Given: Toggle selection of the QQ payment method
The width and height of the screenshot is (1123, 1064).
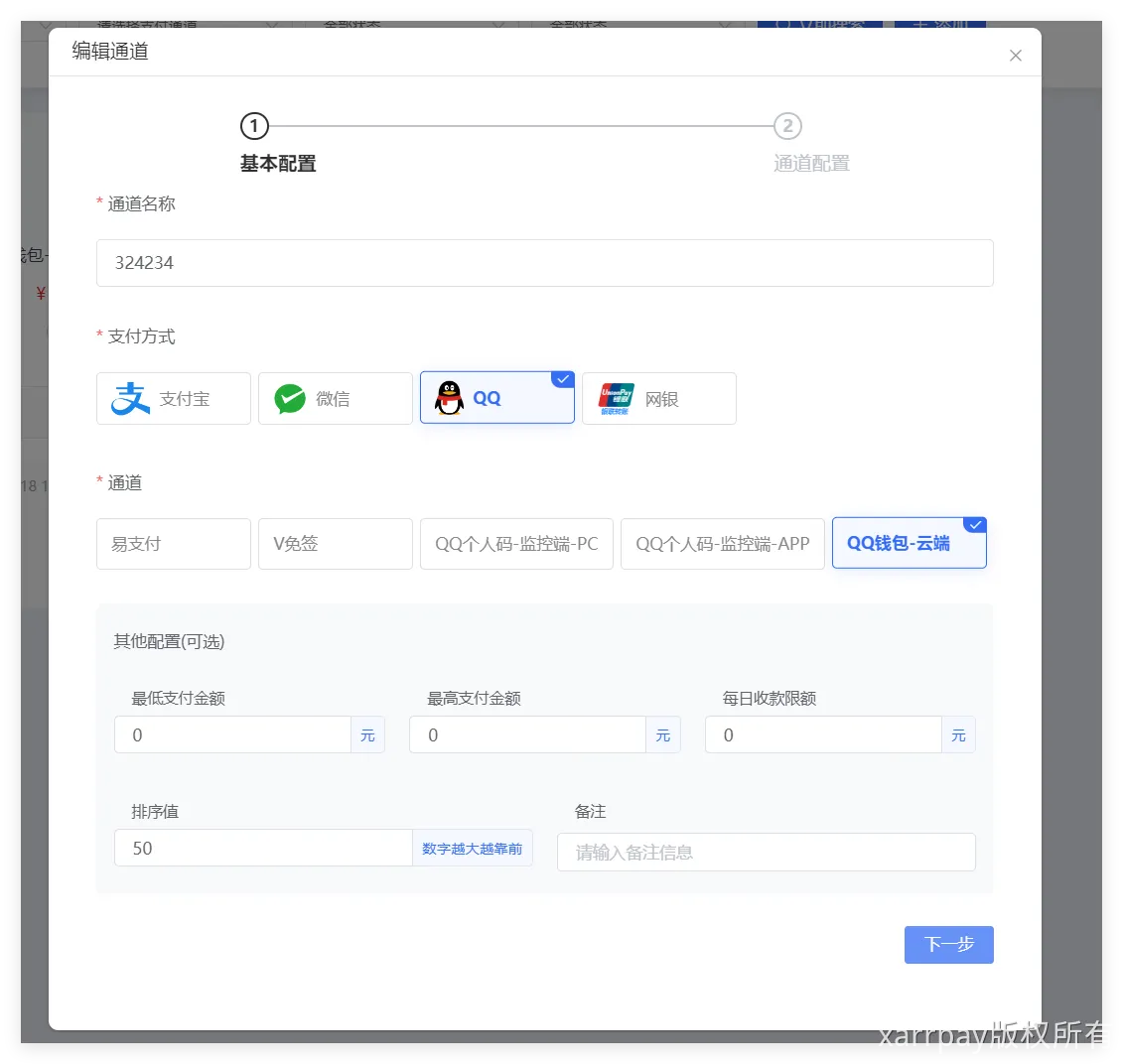Looking at the screenshot, I should click(496, 398).
